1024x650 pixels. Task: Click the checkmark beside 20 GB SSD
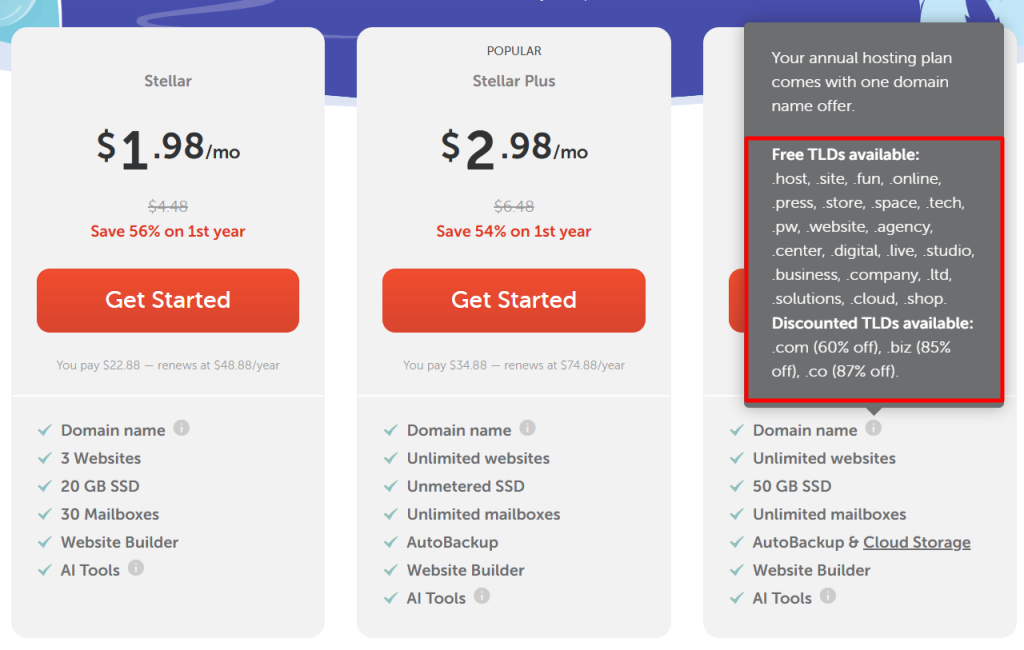point(44,486)
